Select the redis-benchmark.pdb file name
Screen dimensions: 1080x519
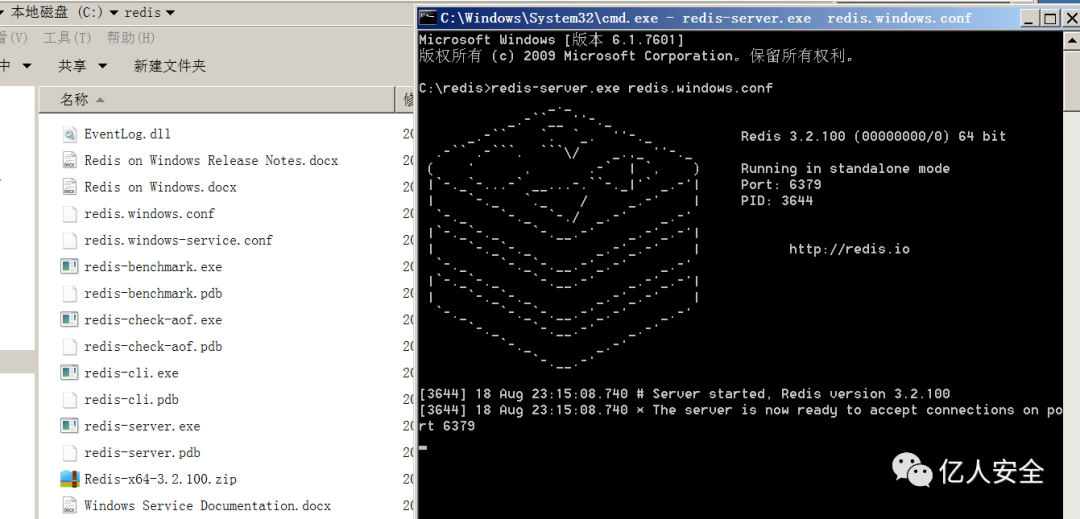coord(153,293)
